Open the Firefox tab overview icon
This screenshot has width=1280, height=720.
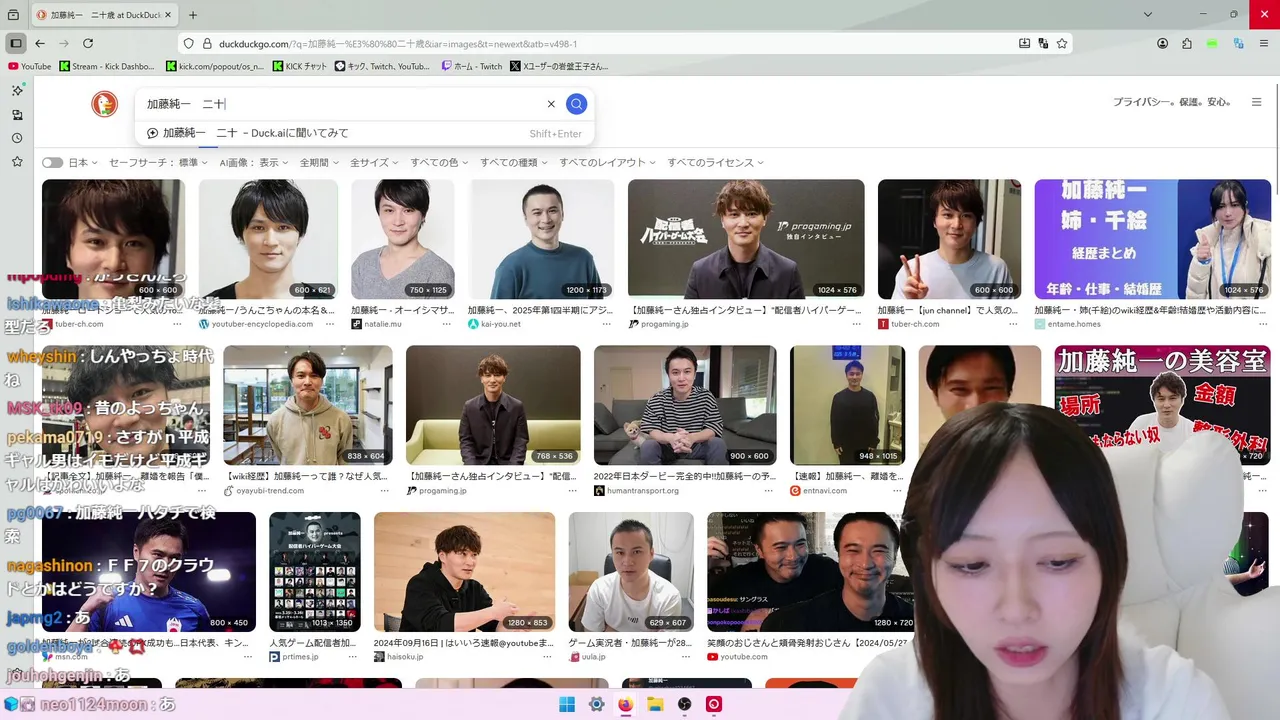click(13, 15)
